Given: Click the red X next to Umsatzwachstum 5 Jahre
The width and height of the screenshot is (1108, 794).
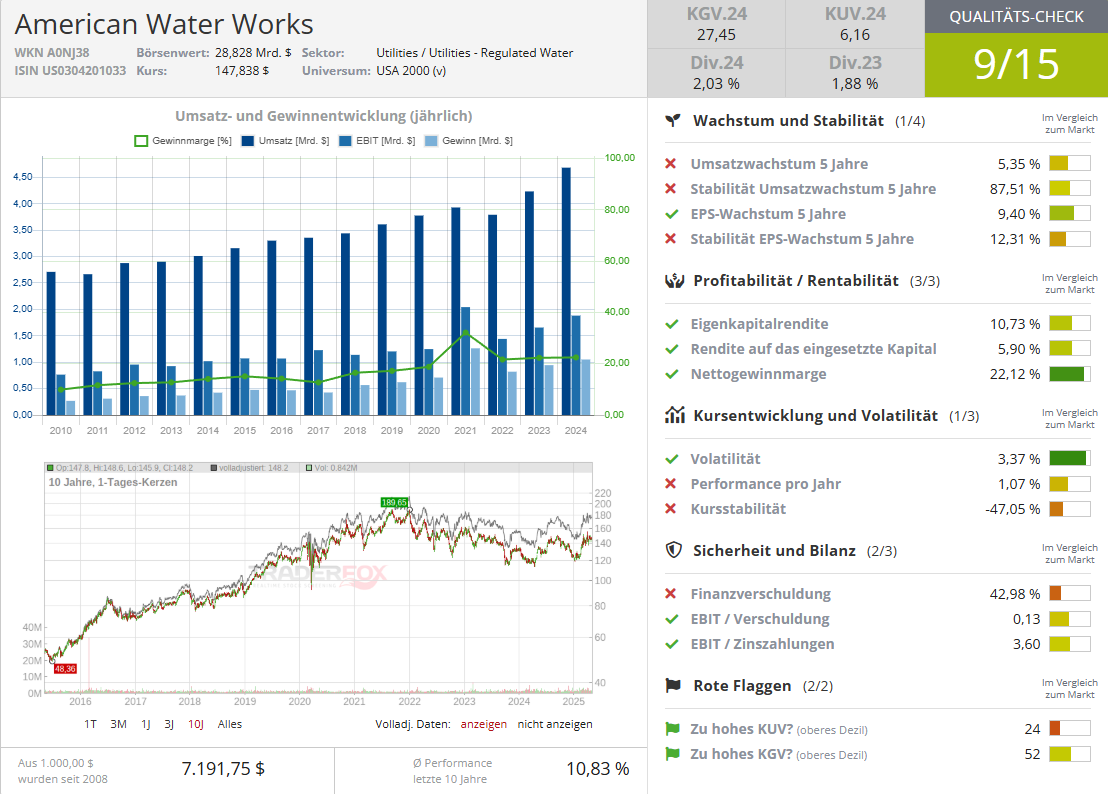Looking at the screenshot, I should coord(671,164).
